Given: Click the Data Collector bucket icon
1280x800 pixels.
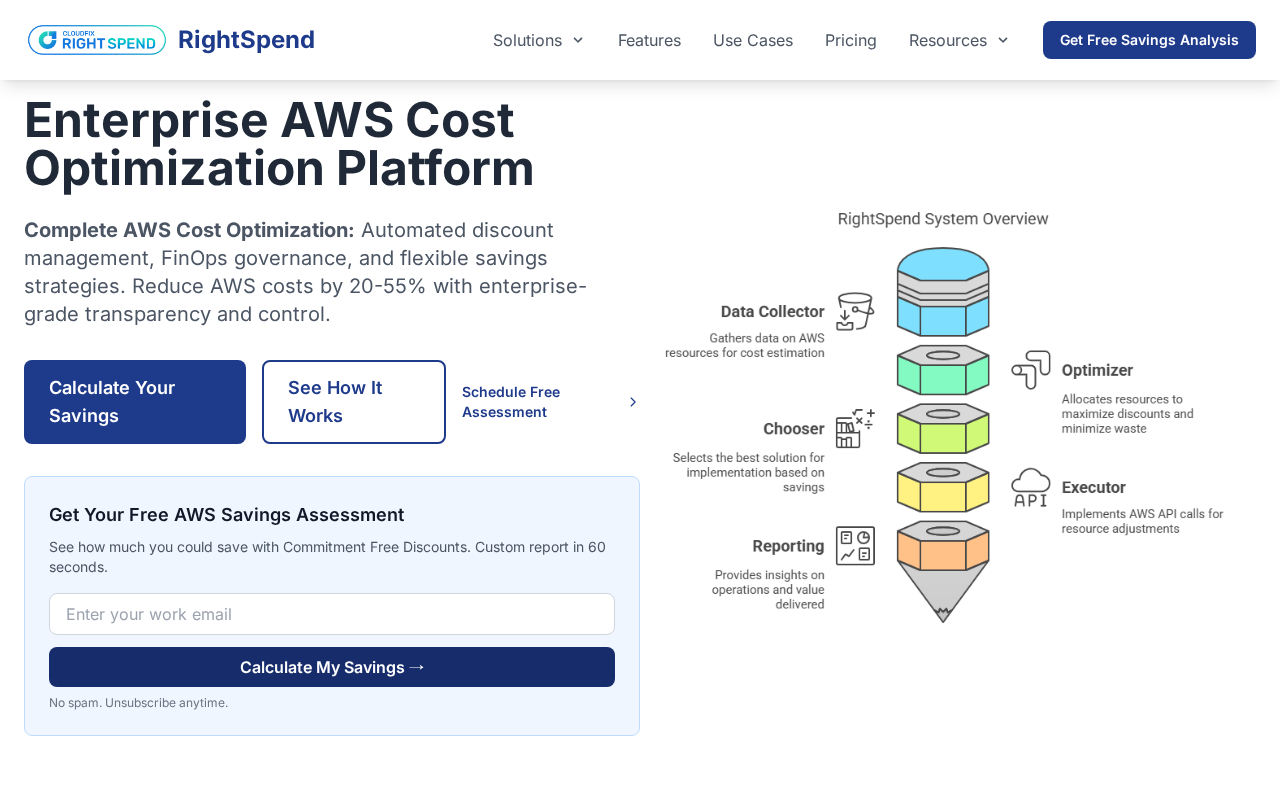Looking at the screenshot, I should 854,312.
